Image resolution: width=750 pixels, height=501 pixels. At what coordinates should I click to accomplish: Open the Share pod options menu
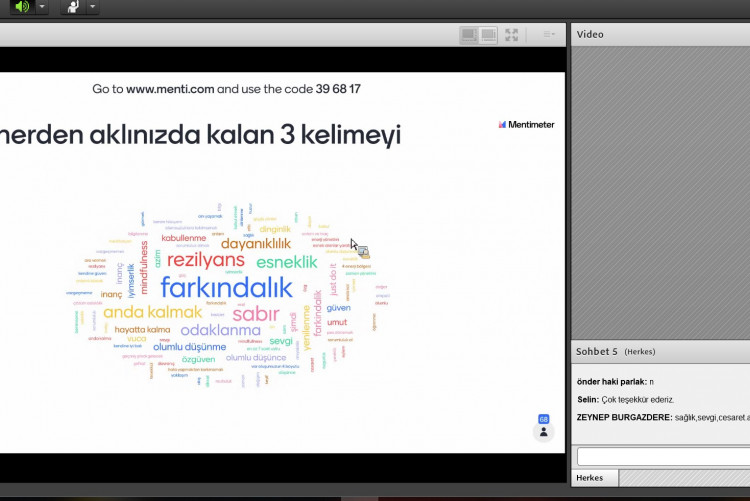click(x=548, y=34)
